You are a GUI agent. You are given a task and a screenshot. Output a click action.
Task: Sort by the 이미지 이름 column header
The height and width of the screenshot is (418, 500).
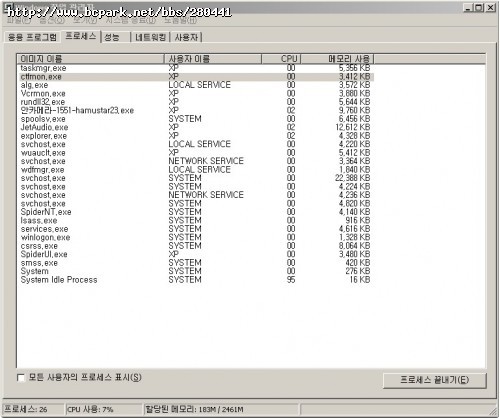(90, 59)
